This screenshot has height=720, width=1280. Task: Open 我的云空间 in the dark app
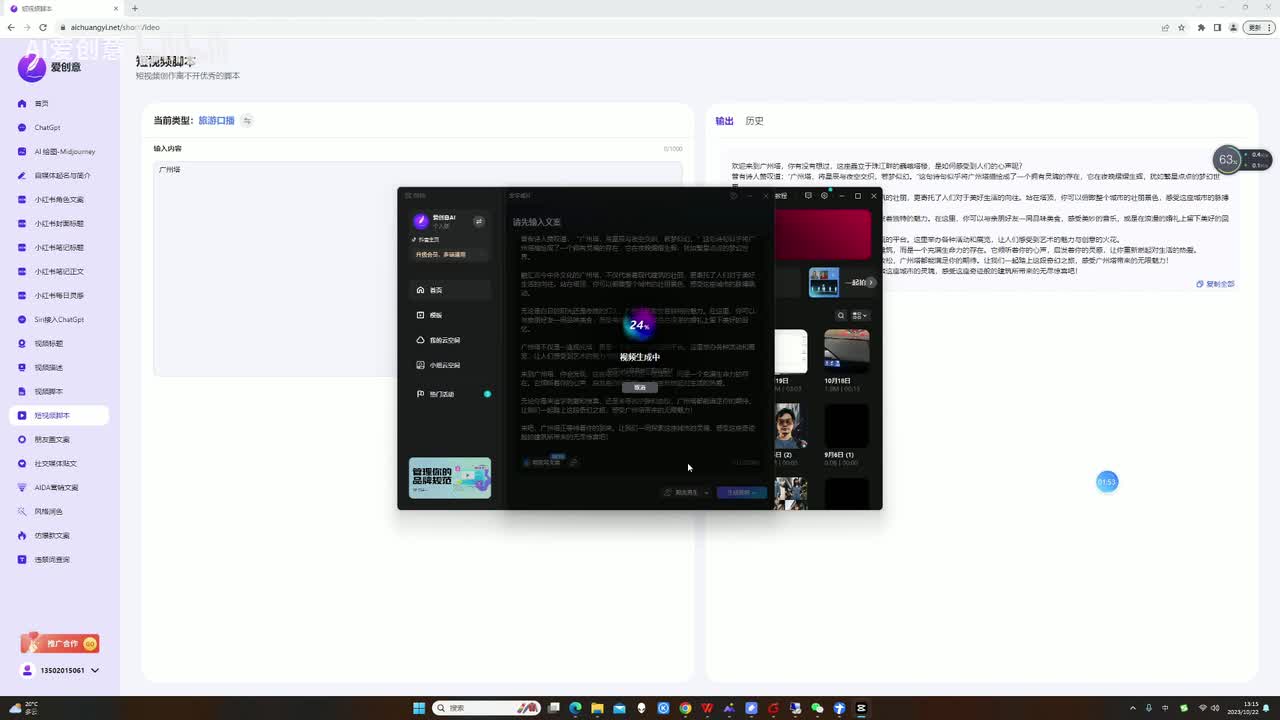click(x=444, y=340)
